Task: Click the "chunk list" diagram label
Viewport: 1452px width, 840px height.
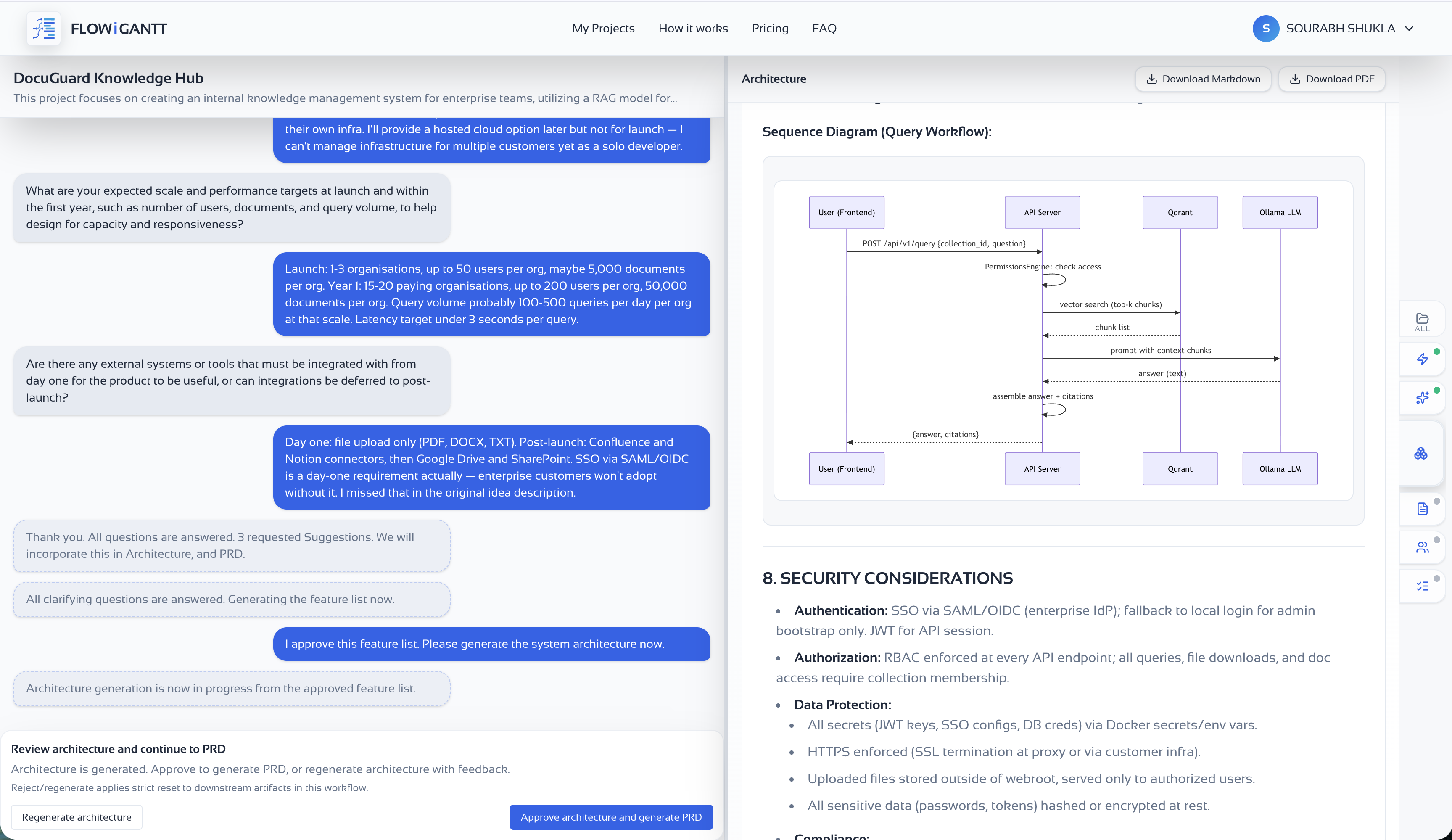Action: click(1111, 327)
